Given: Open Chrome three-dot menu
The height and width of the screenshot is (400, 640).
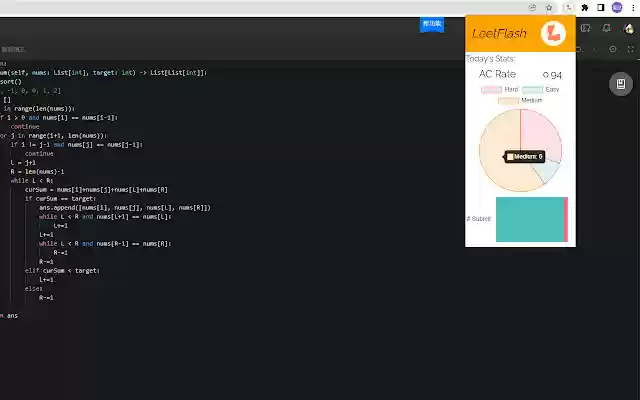Looking at the screenshot, I should 633,7.
